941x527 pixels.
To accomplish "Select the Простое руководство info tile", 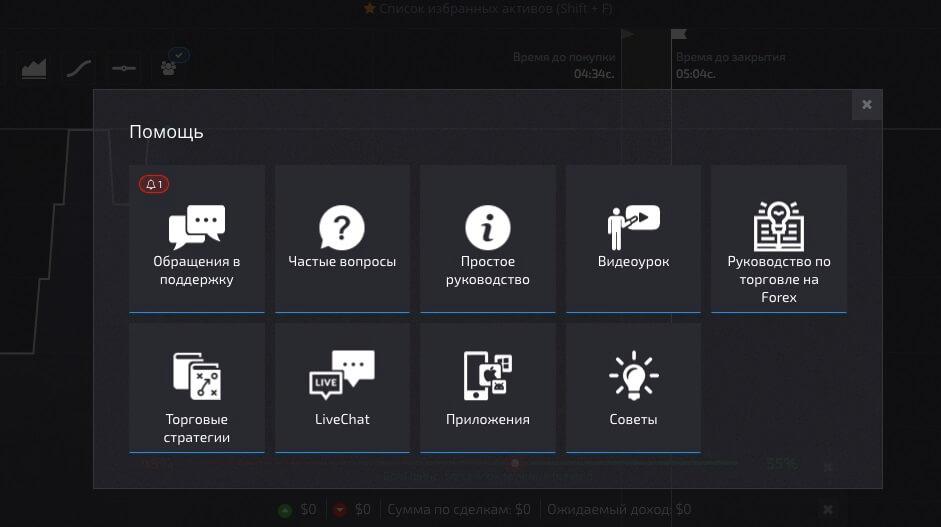I will [x=487, y=239].
